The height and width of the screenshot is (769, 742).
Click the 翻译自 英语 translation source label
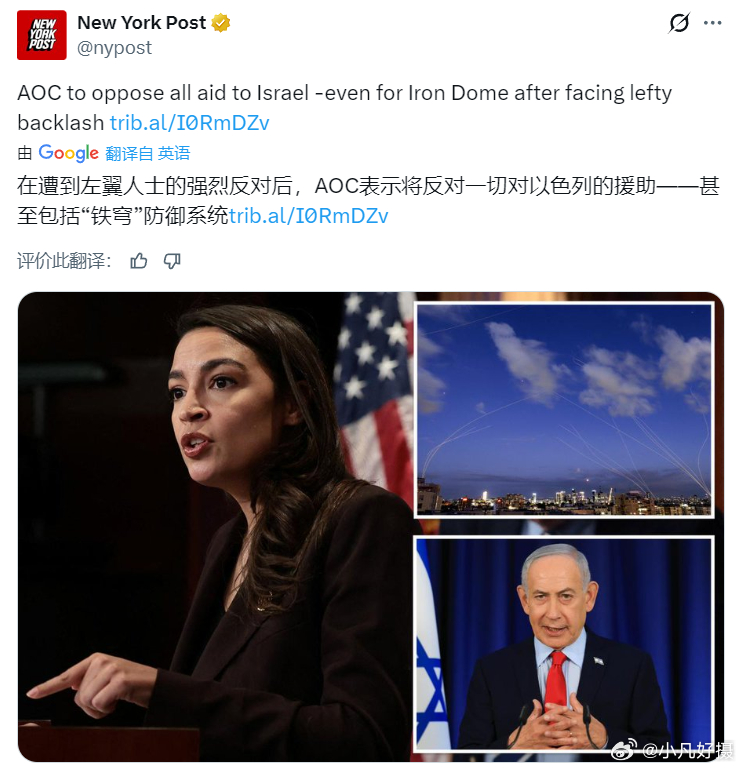click(x=148, y=154)
